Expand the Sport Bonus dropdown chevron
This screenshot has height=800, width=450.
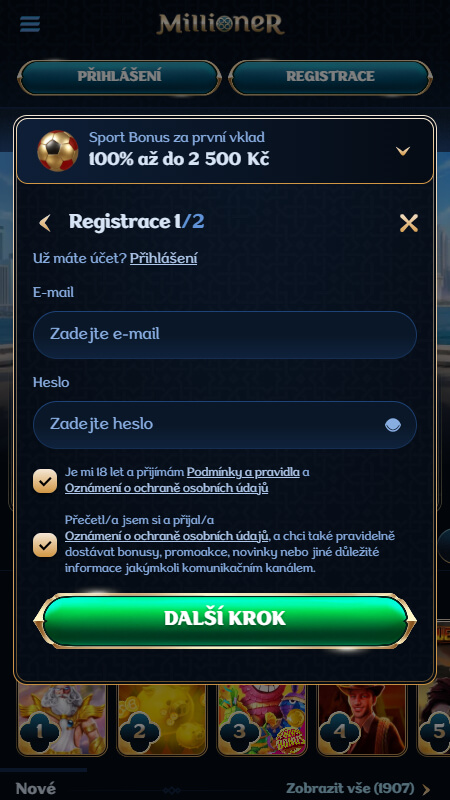click(x=403, y=151)
